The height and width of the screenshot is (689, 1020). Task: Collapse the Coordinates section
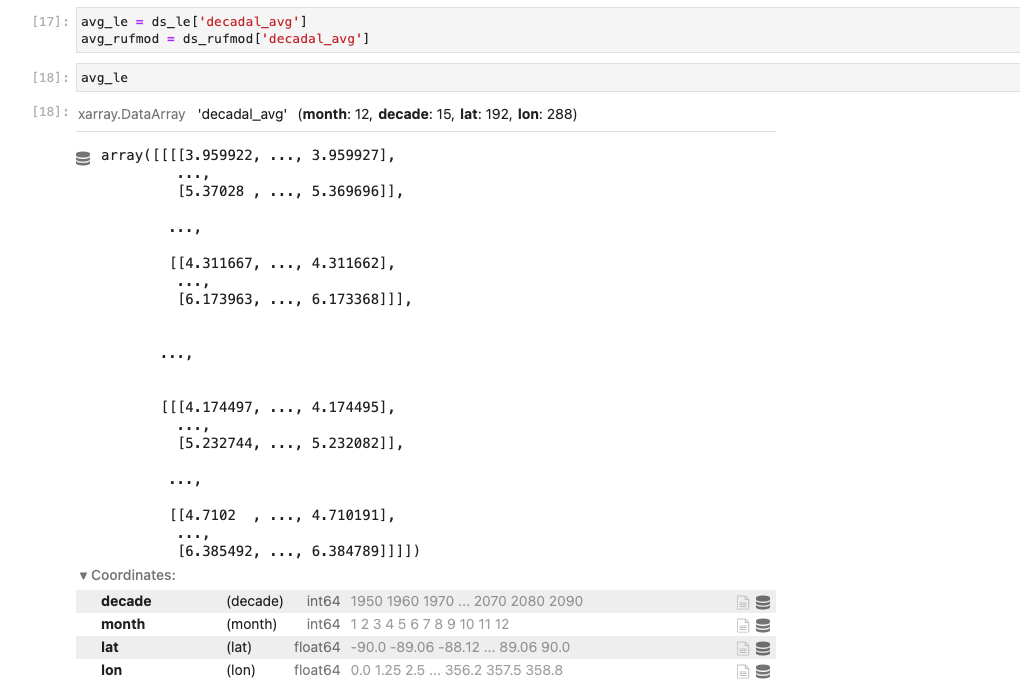pyautogui.click(x=128, y=575)
